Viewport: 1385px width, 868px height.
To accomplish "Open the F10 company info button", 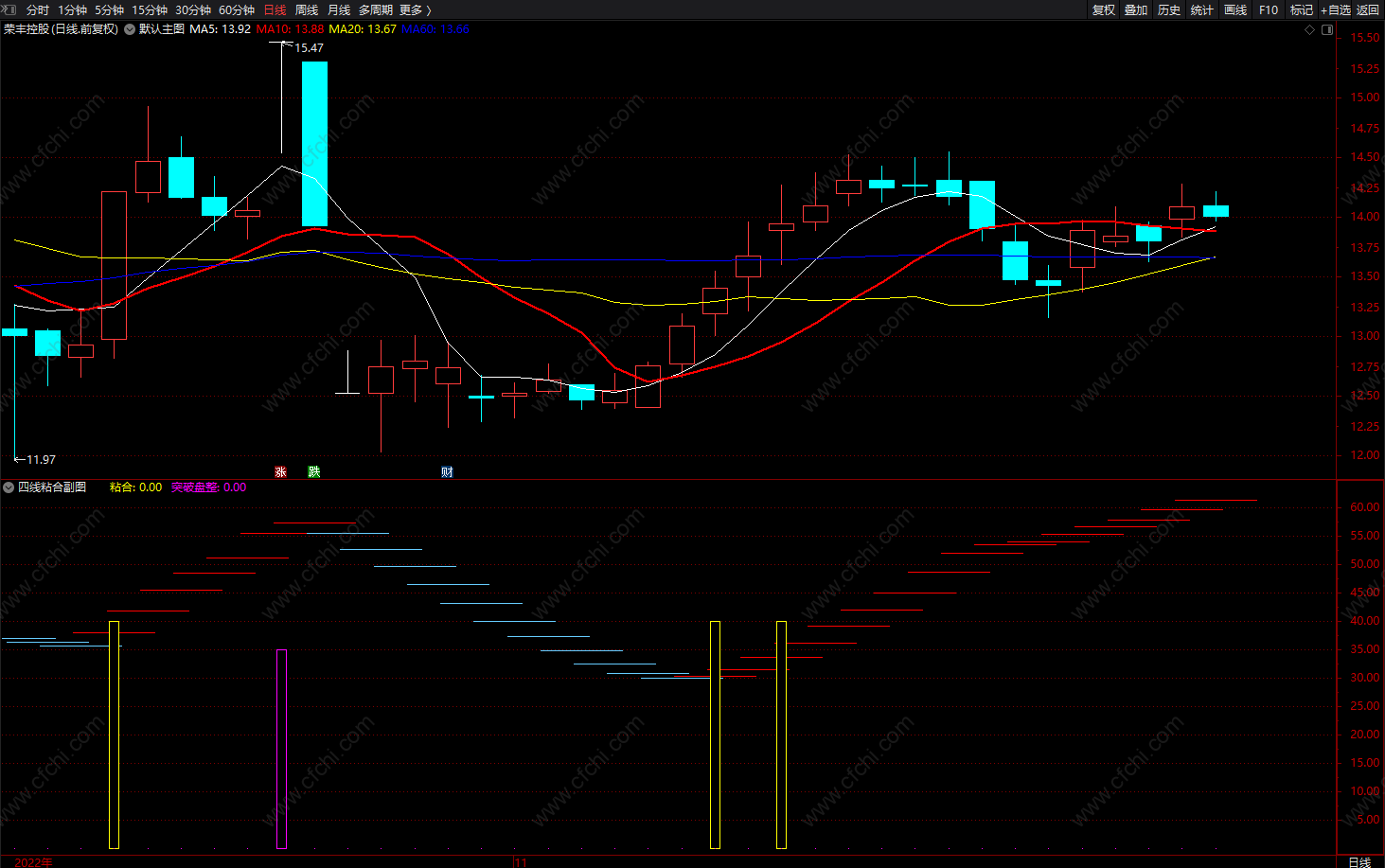I will pyautogui.click(x=1269, y=10).
